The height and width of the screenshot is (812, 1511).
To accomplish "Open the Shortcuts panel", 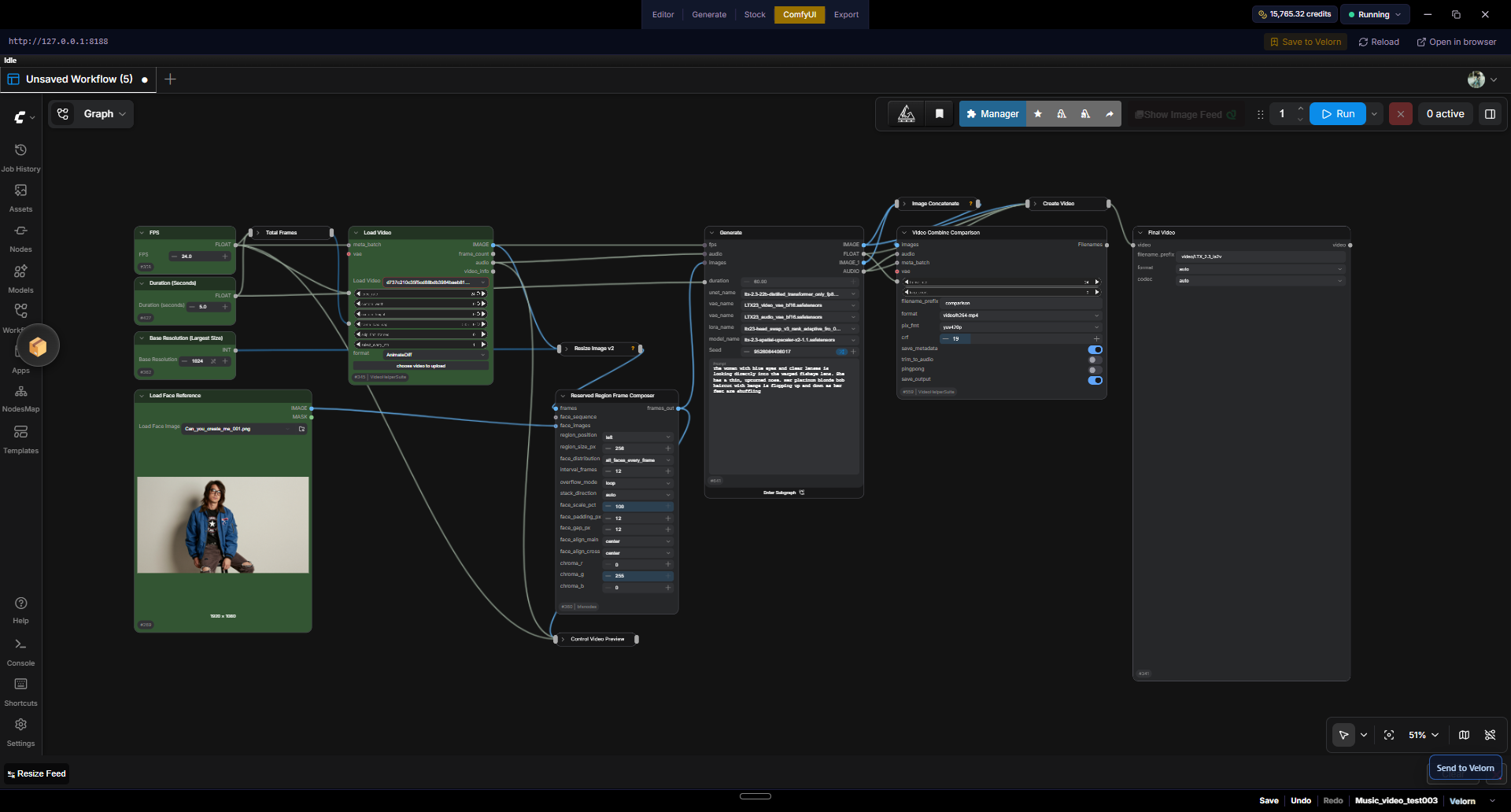I will pos(20,692).
